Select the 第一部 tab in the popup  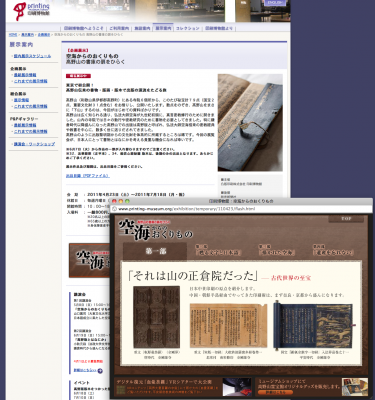(x=155, y=251)
